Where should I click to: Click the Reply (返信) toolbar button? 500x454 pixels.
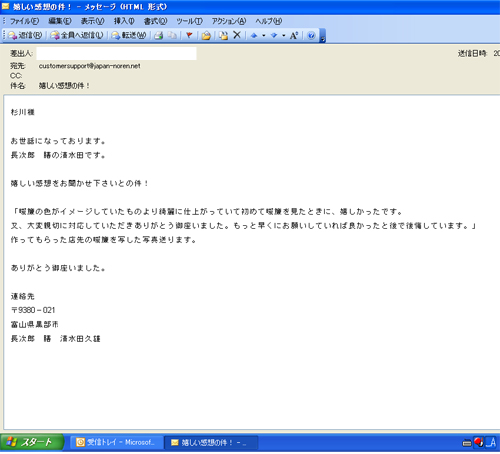[x=25, y=35]
